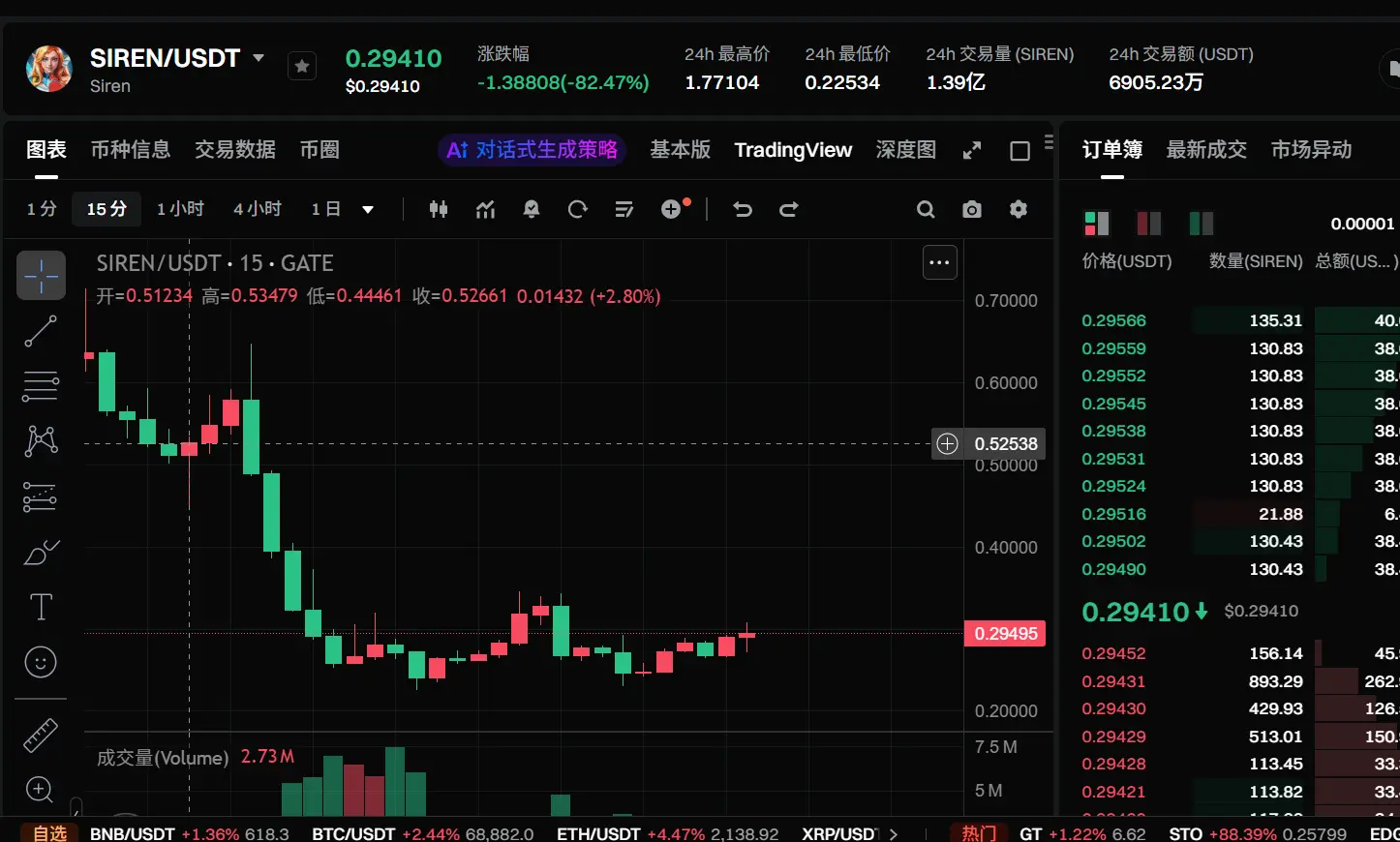The image size is (1400, 842).
Task: Activate the zoom in tool
Action: point(41,790)
